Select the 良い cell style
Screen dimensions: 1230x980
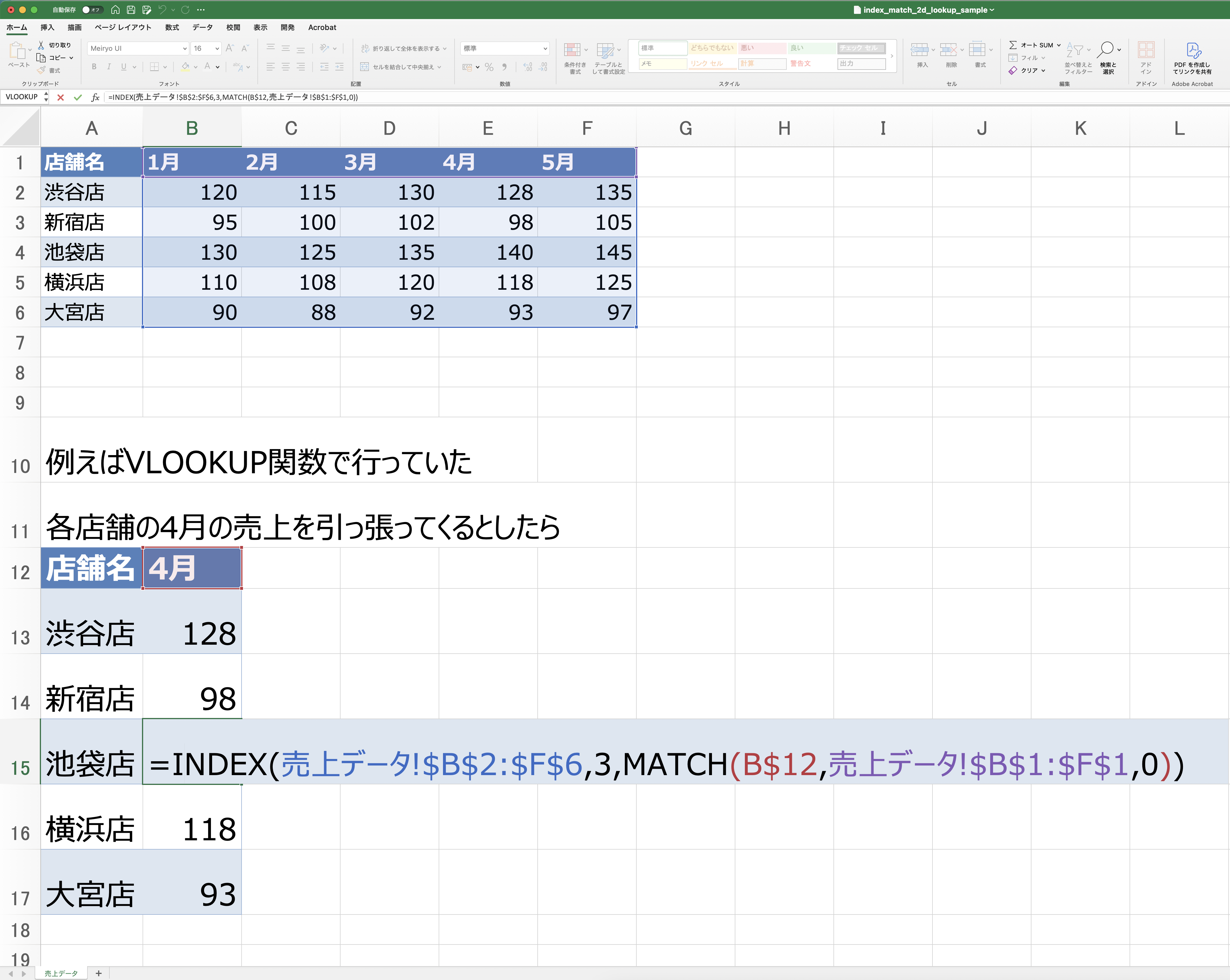(811, 48)
